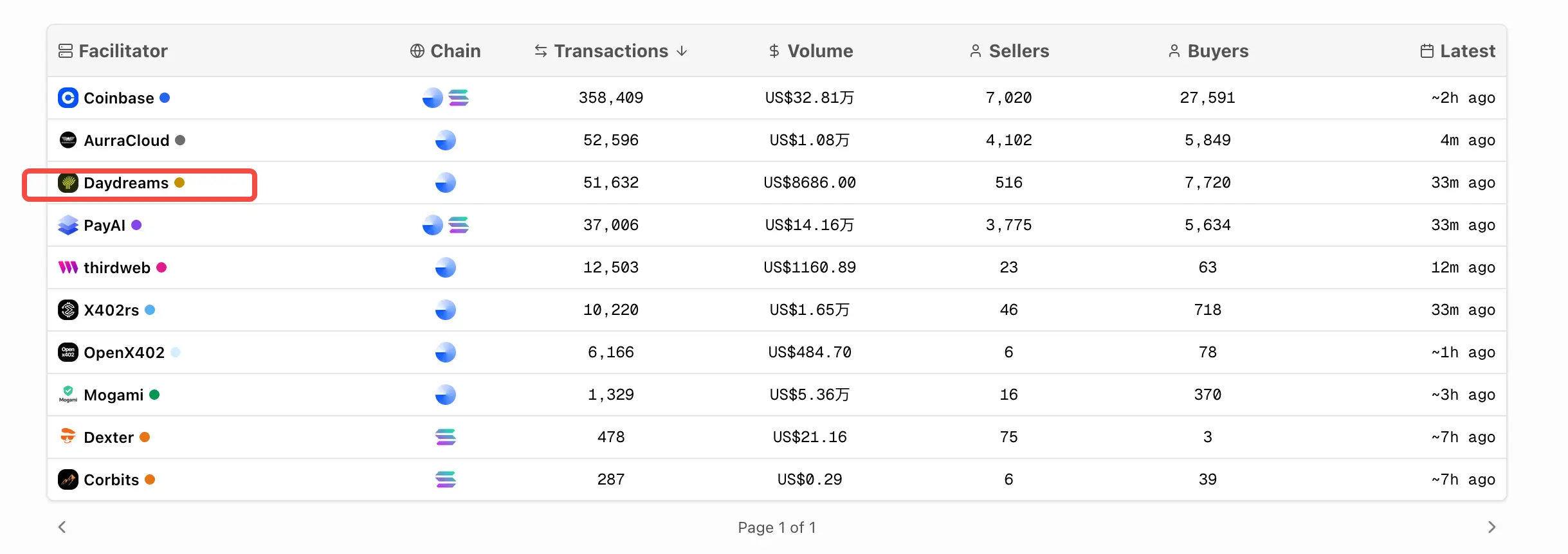
Task: Go to the previous page arrow
Action: pos(62,527)
